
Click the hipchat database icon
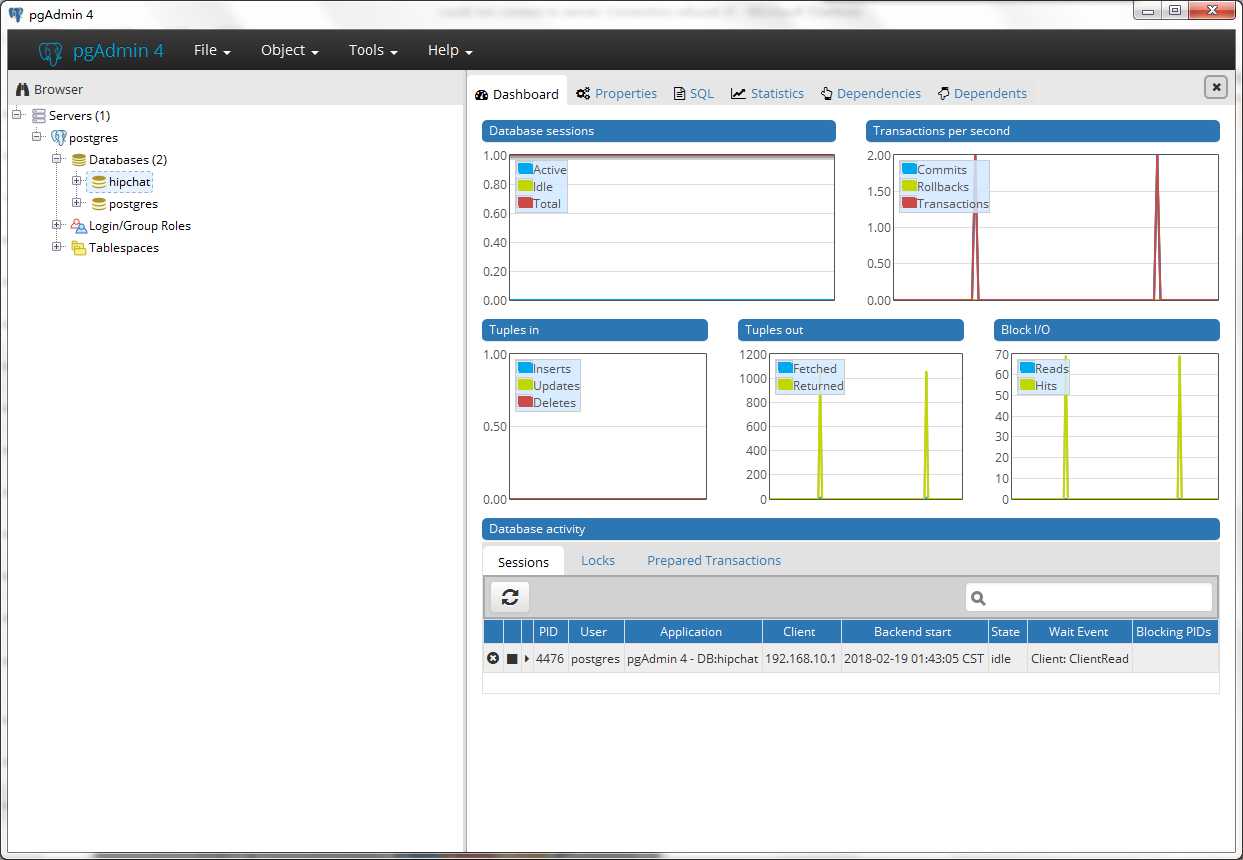point(98,182)
